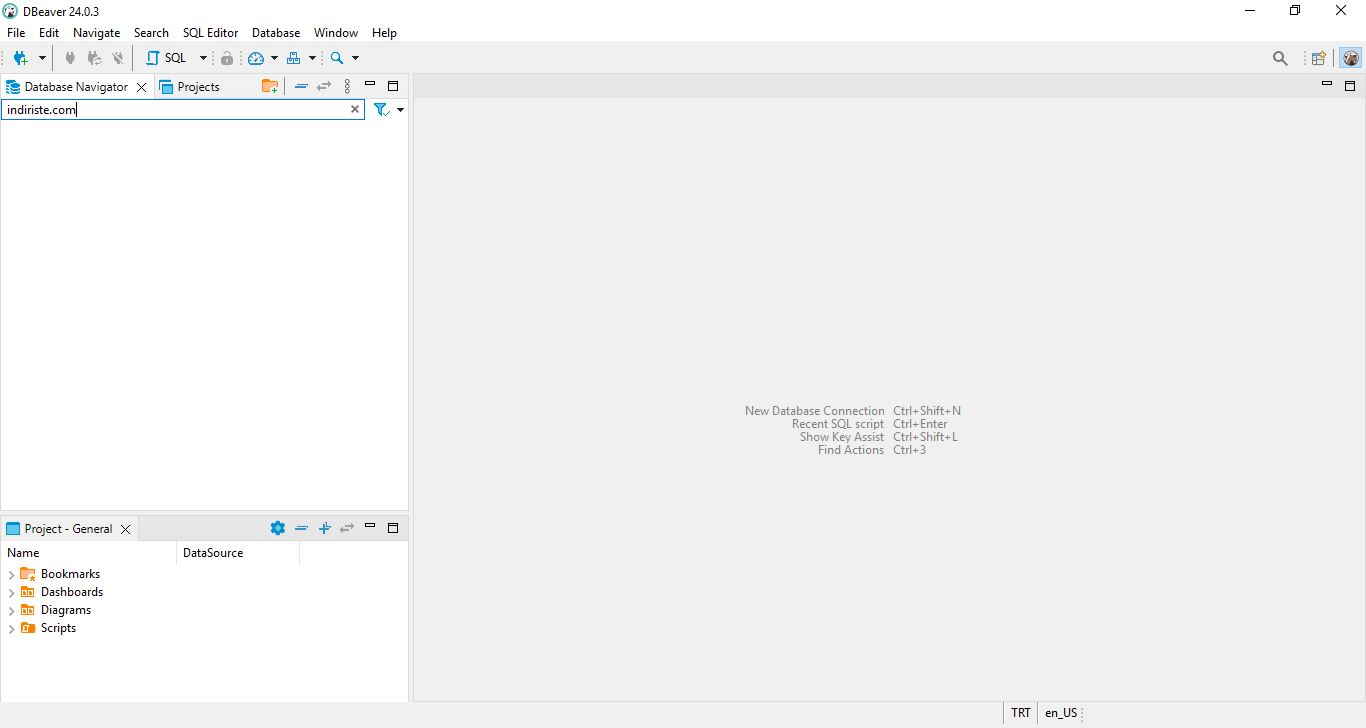Open the dashboard gauge icon
Viewport: 1366px width, 728px height.
[x=256, y=58]
